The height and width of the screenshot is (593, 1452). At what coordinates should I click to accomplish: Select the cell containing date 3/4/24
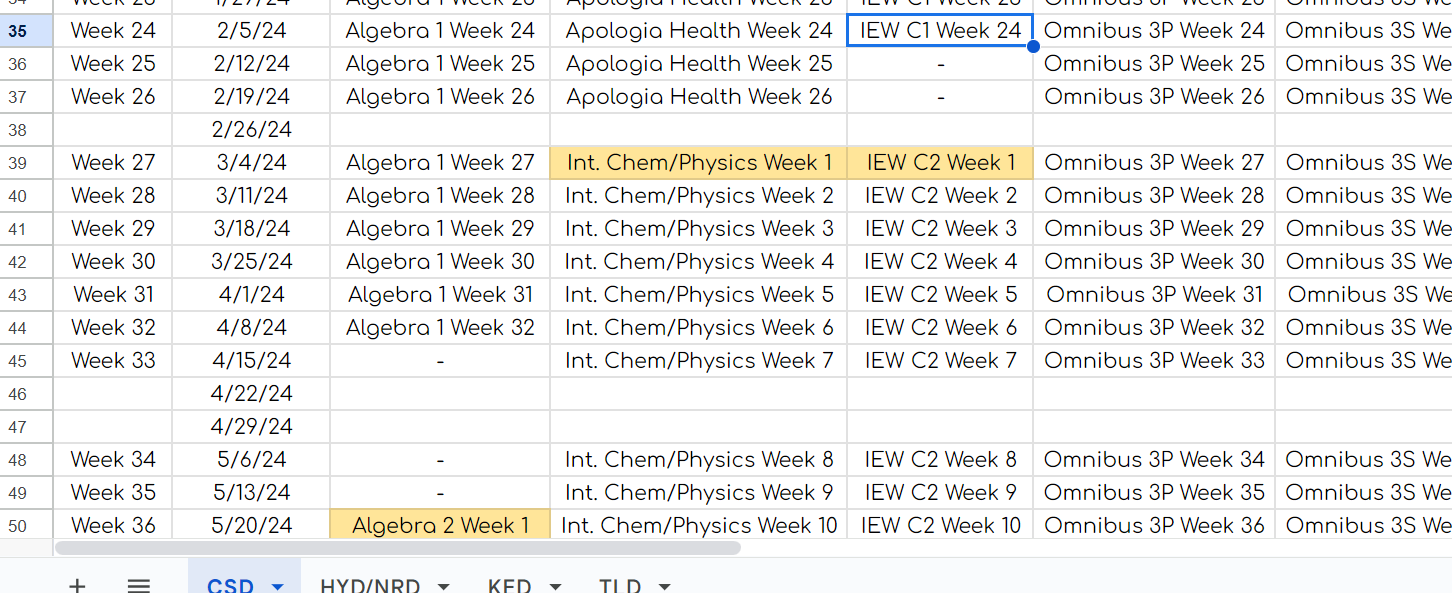[x=251, y=163]
